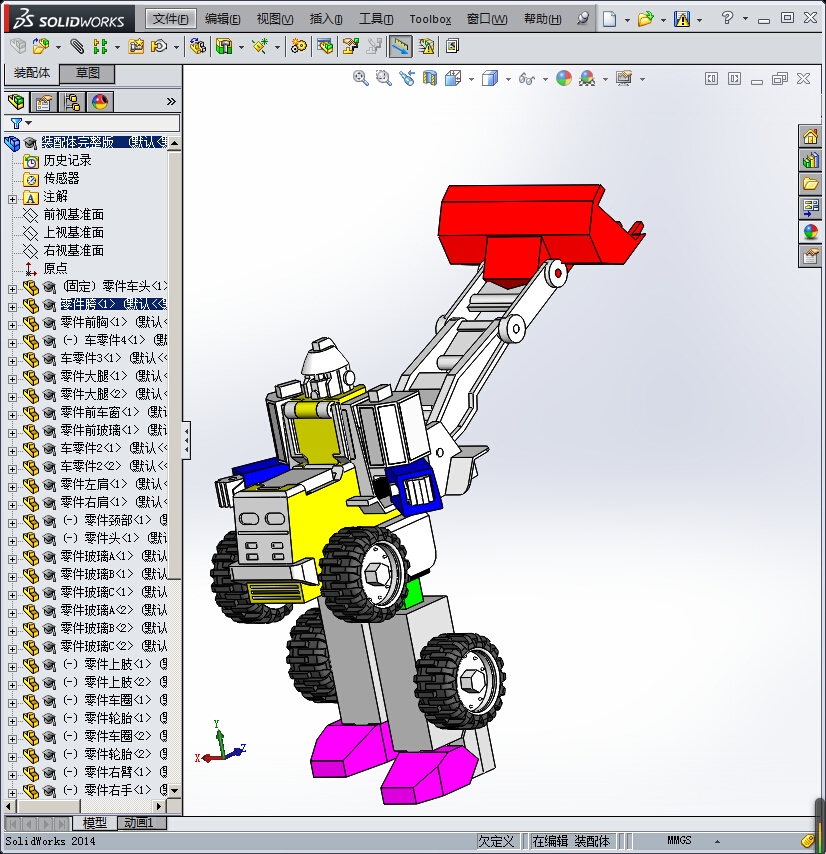This screenshot has height=854, width=826.
Task: Click the tree vertical scrollbar down arrow
Action: 174,790
